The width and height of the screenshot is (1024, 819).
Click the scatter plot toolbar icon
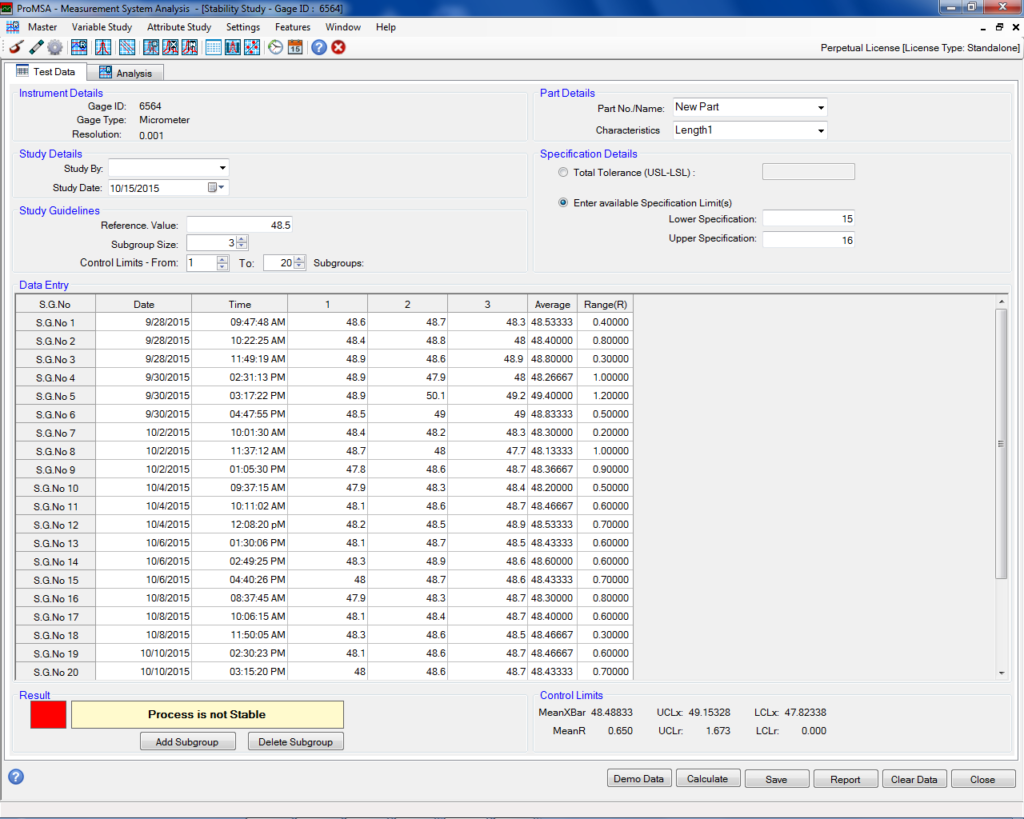[x=252, y=47]
